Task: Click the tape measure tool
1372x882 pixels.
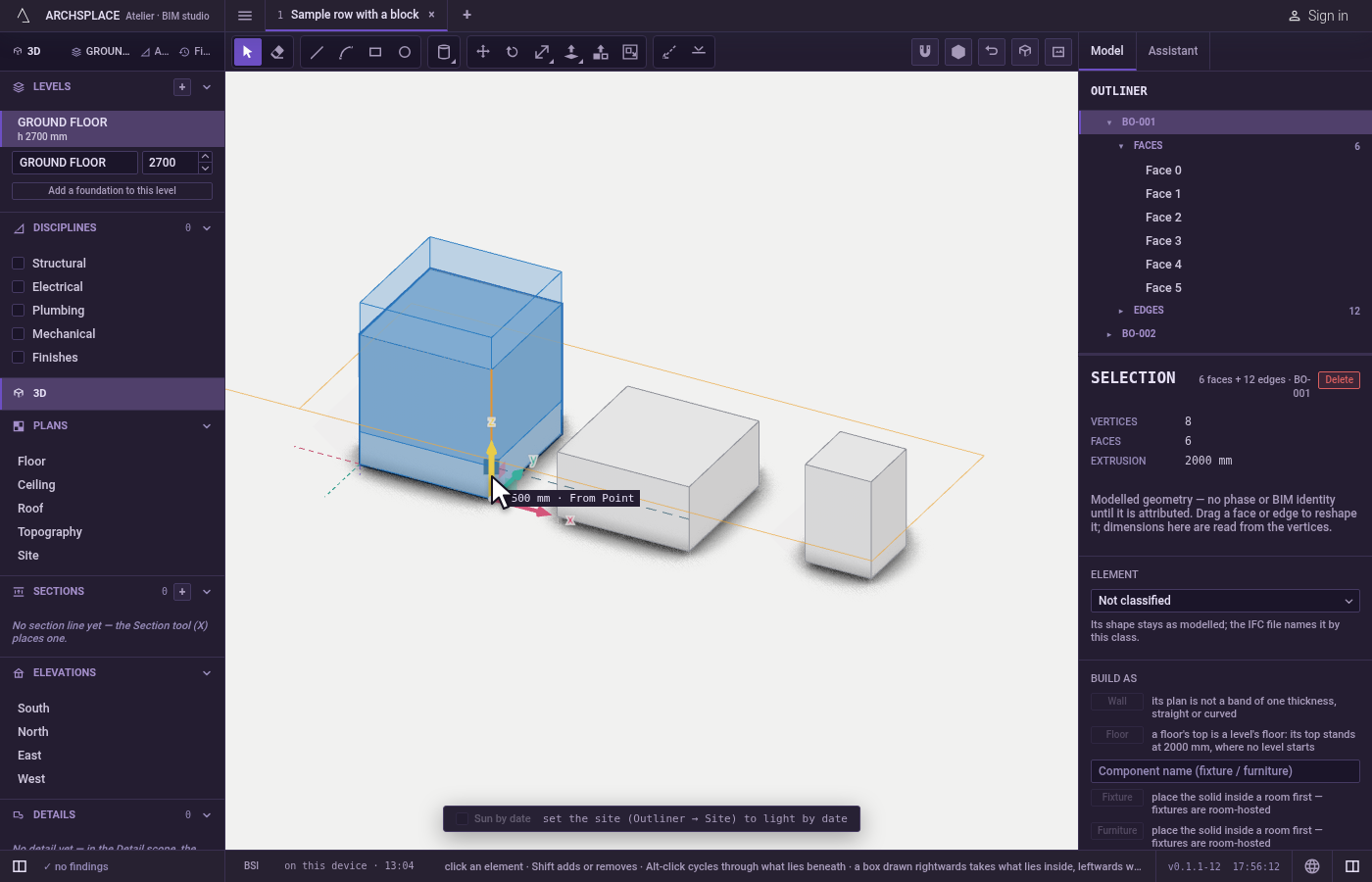Action: click(x=669, y=52)
